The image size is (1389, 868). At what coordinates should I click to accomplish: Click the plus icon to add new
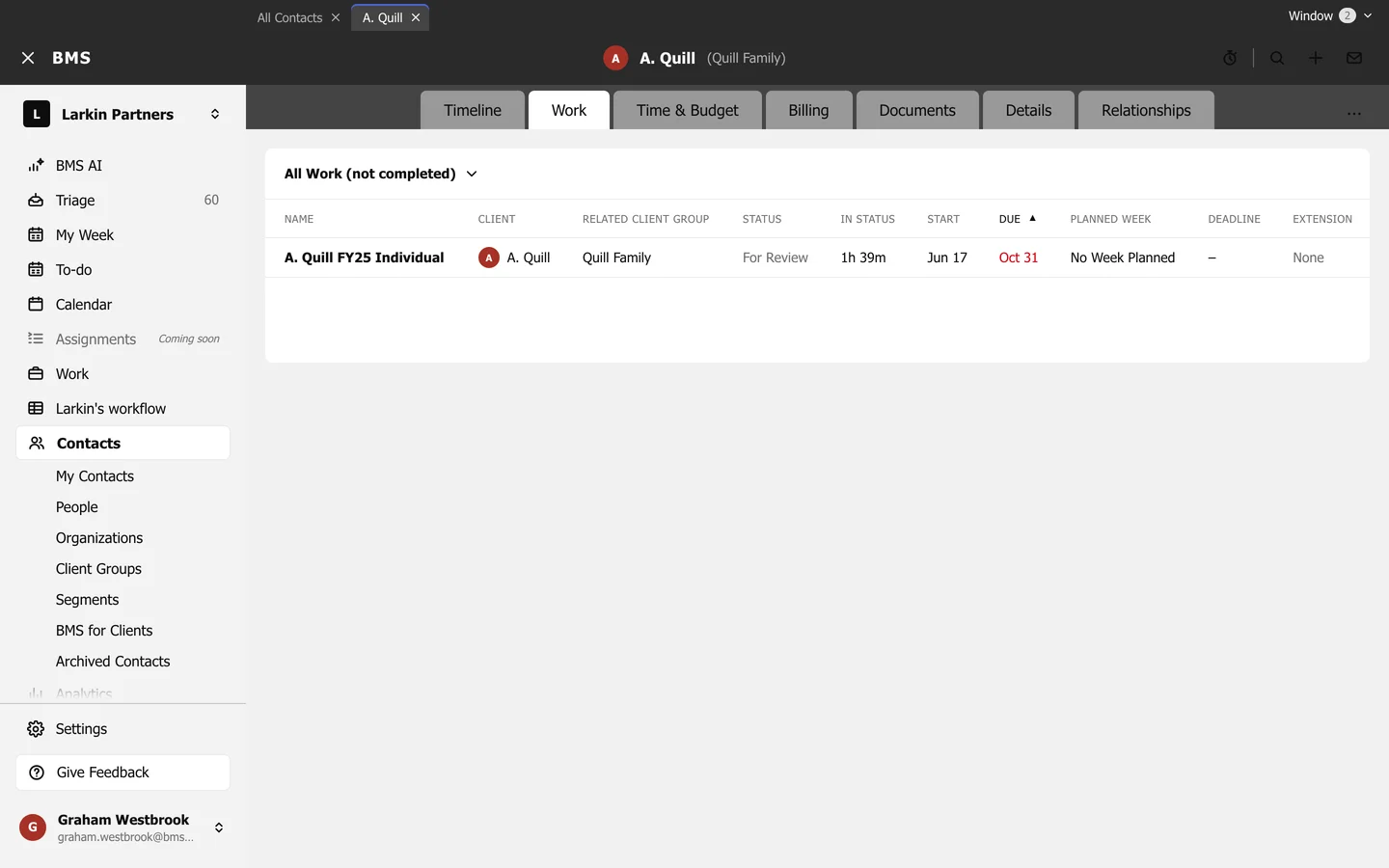[x=1316, y=58]
